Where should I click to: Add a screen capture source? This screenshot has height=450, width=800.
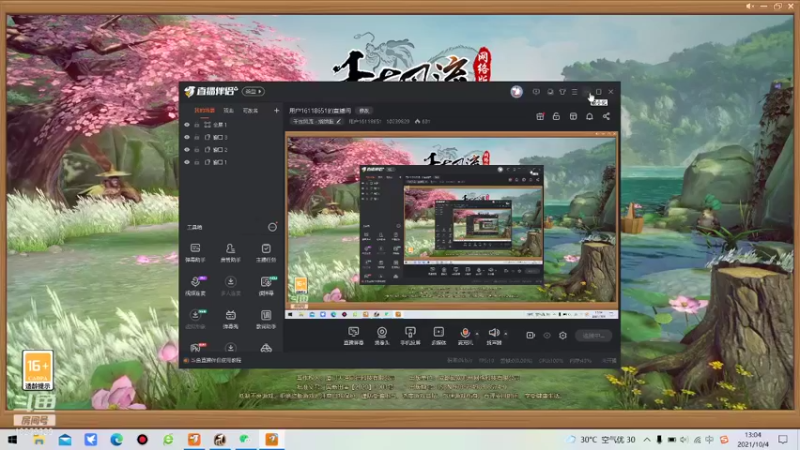tap(354, 336)
